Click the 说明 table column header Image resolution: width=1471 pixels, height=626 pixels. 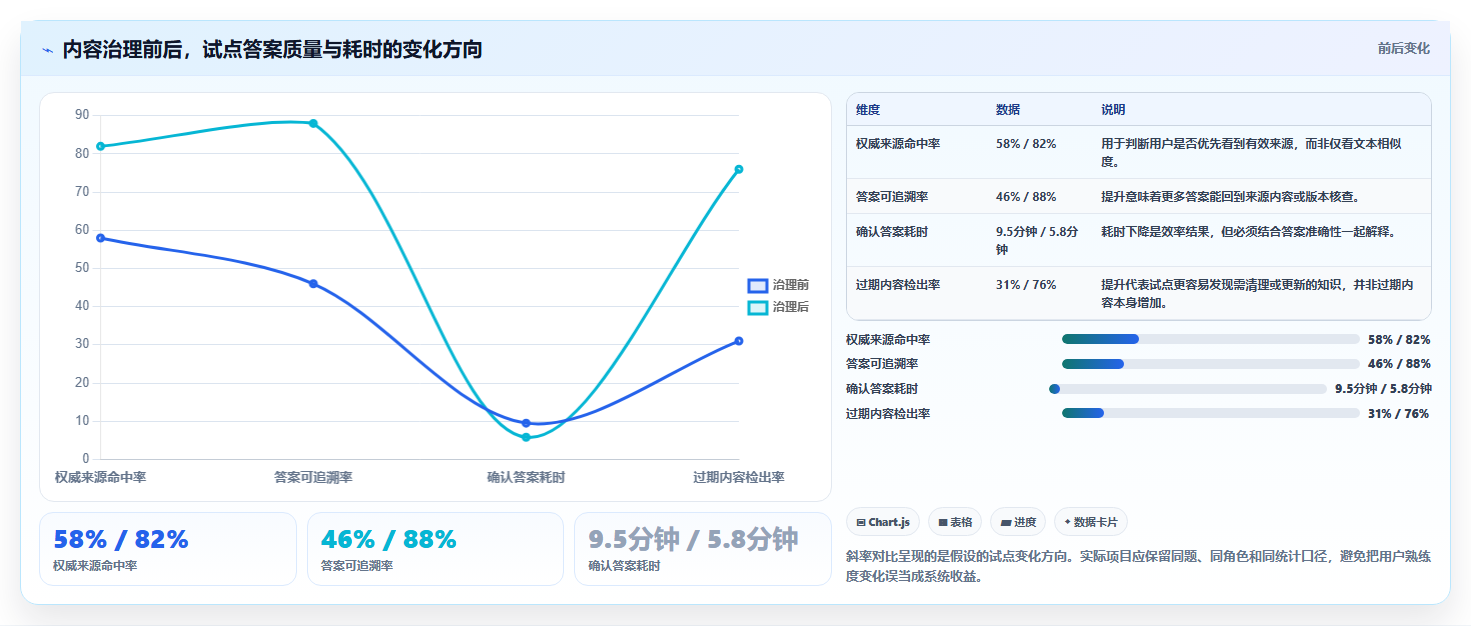pyautogui.click(x=1113, y=110)
